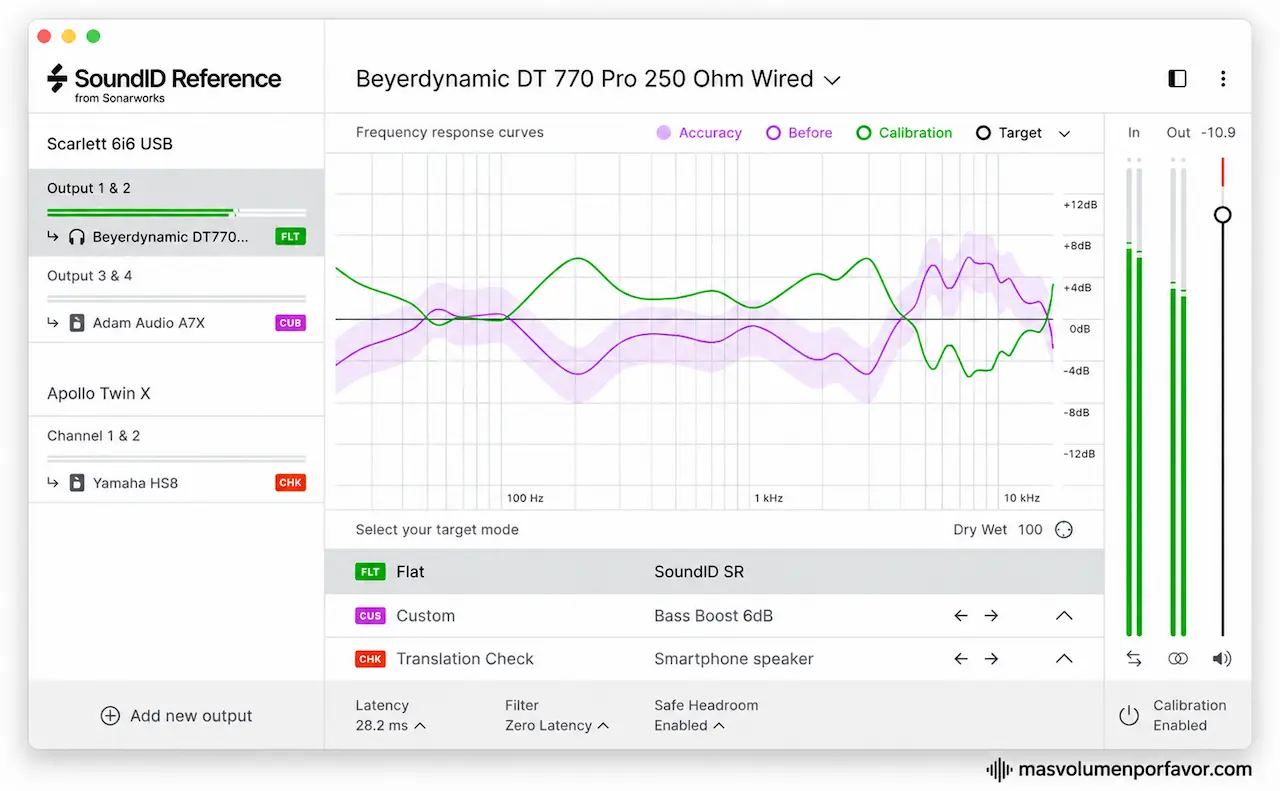Screen dimensions: 1280x791
Task: Click the CHK tag on Yamaha HS8
Action: (290, 483)
